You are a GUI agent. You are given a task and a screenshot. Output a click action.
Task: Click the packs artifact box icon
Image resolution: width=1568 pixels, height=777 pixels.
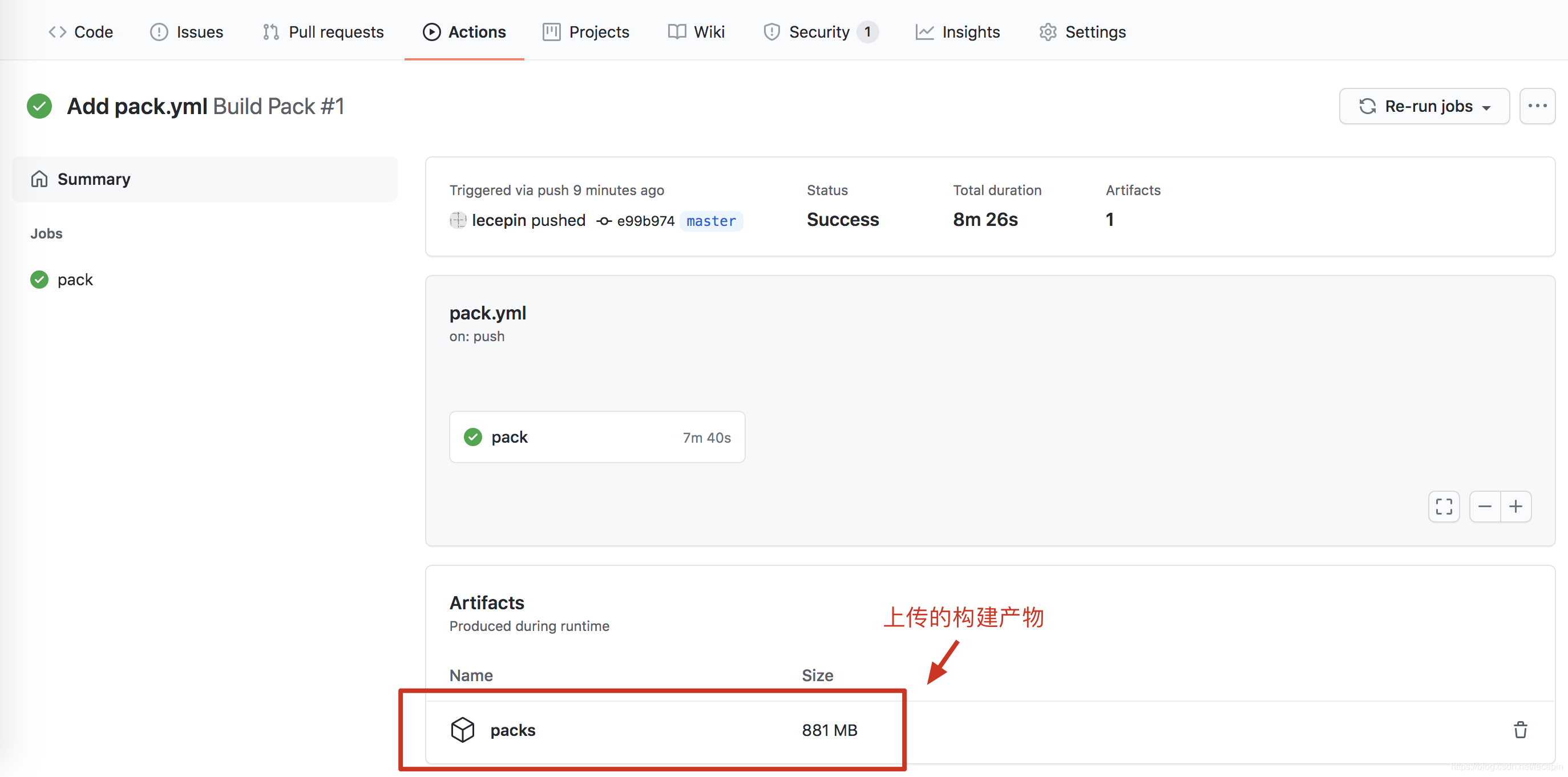tap(462, 730)
